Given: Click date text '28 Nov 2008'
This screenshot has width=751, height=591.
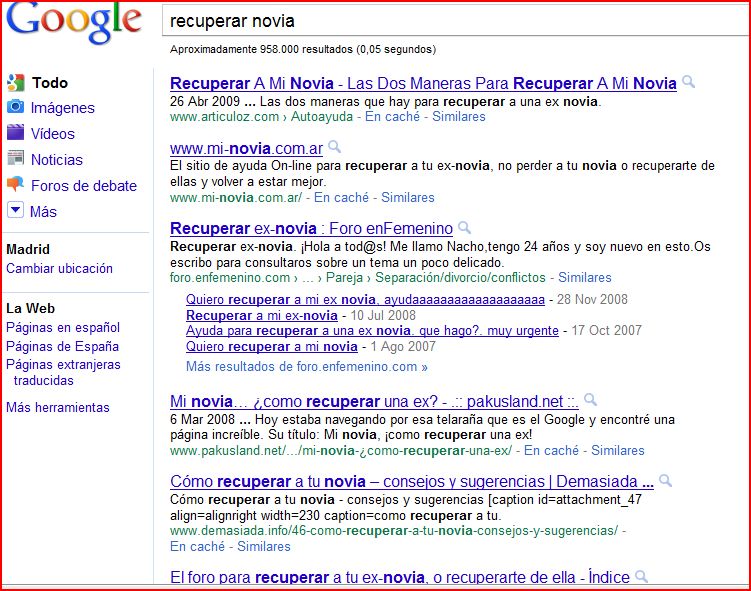Looking at the screenshot, I should [592, 299].
